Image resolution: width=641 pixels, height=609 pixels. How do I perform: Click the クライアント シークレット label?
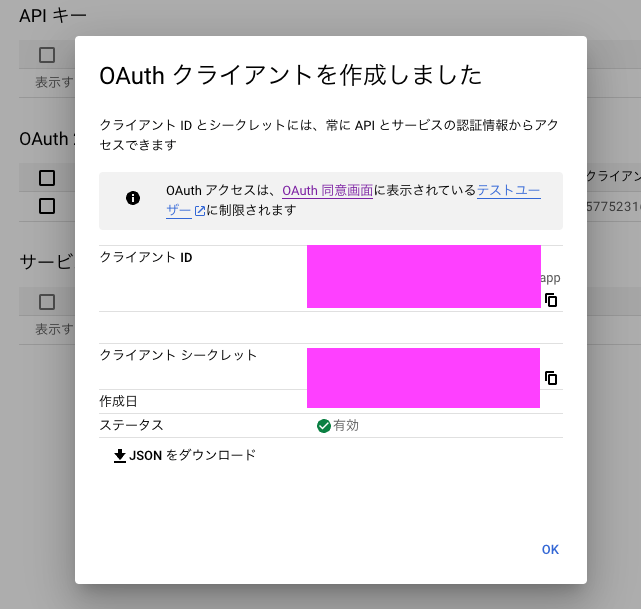(x=178, y=355)
